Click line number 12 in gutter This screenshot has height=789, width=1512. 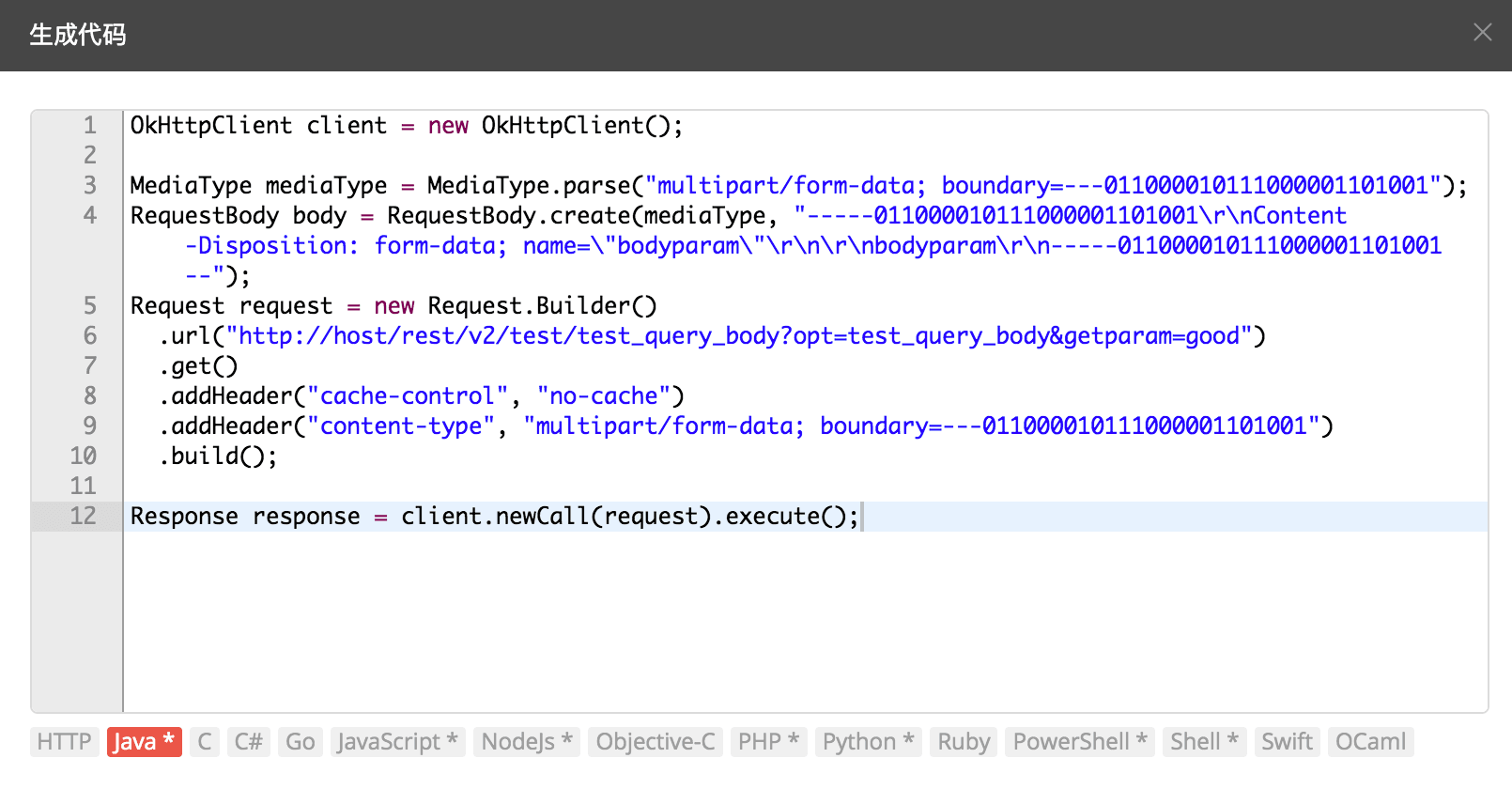click(x=84, y=517)
